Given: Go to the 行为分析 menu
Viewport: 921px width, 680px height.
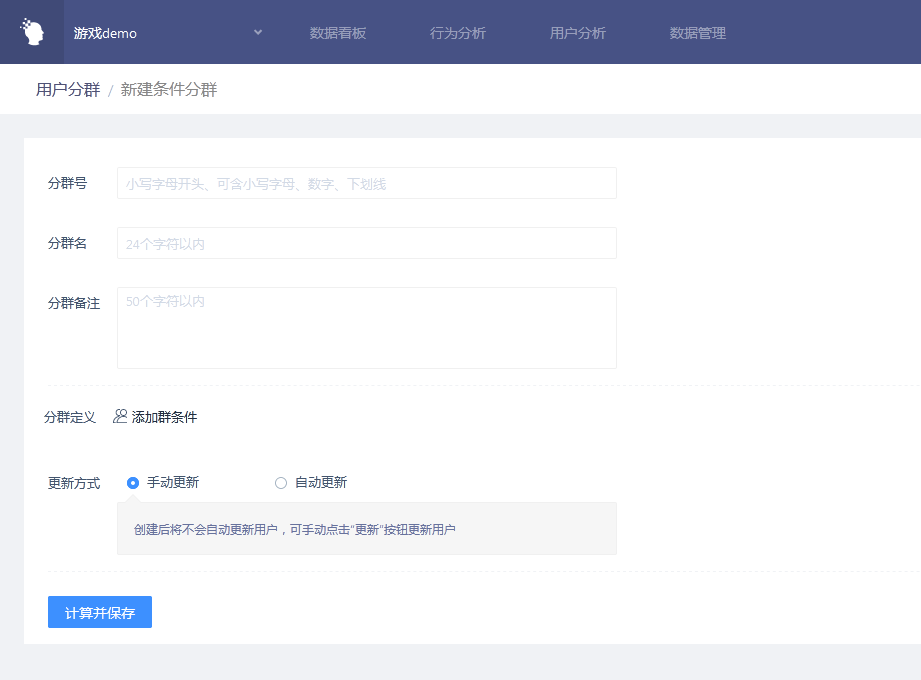Looking at the screenshot, I should 458,33.
